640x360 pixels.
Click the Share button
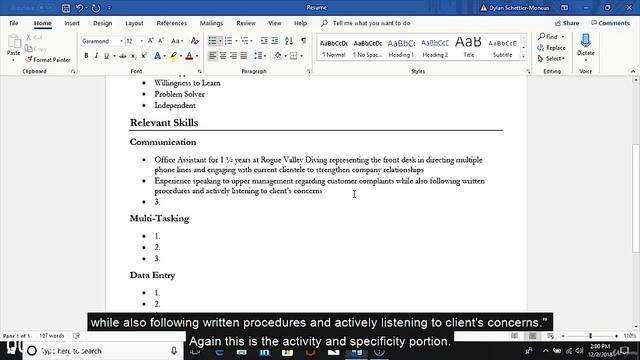coord(567,23)
